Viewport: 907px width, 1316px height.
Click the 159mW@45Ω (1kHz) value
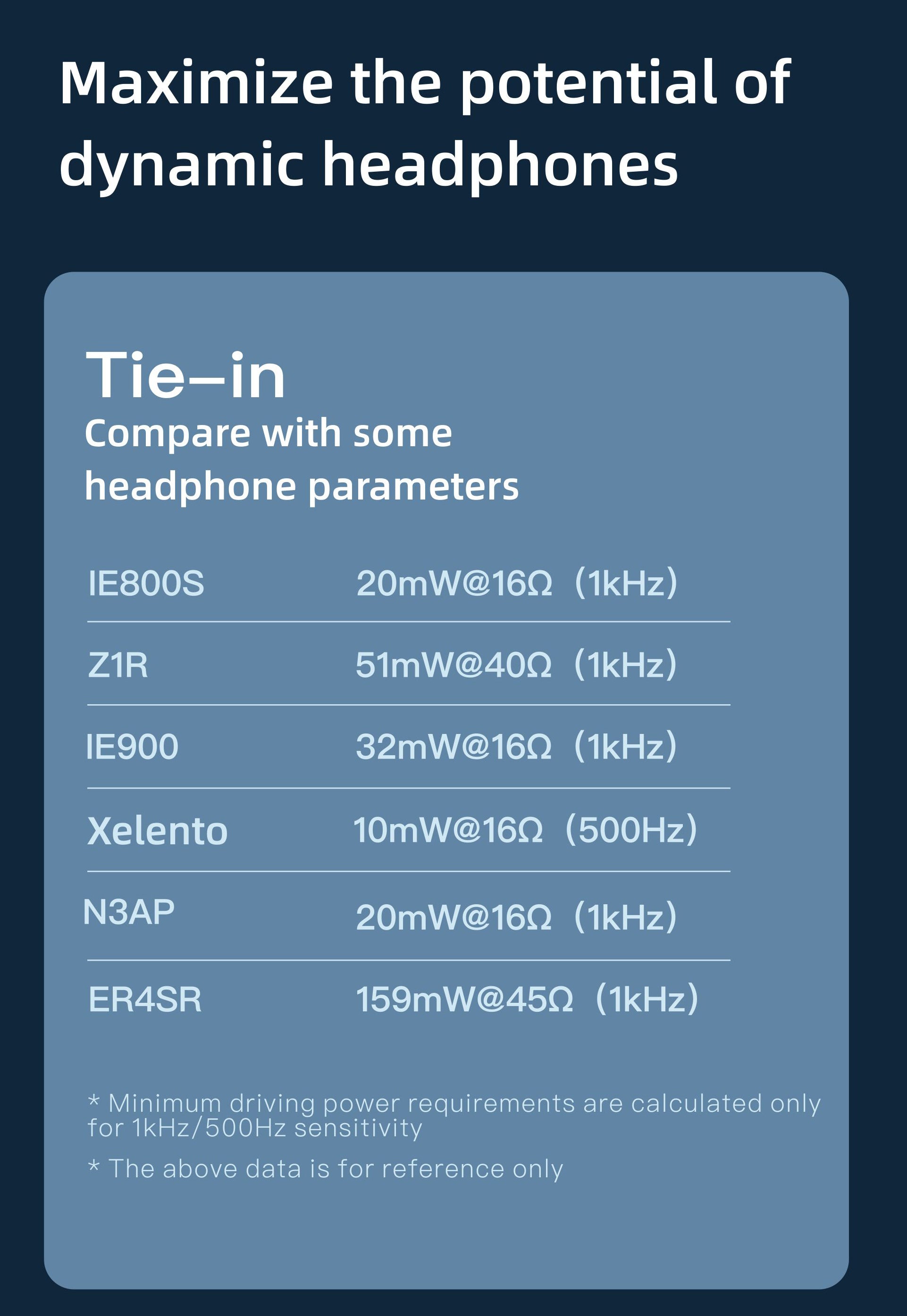[x=526, y=999]
